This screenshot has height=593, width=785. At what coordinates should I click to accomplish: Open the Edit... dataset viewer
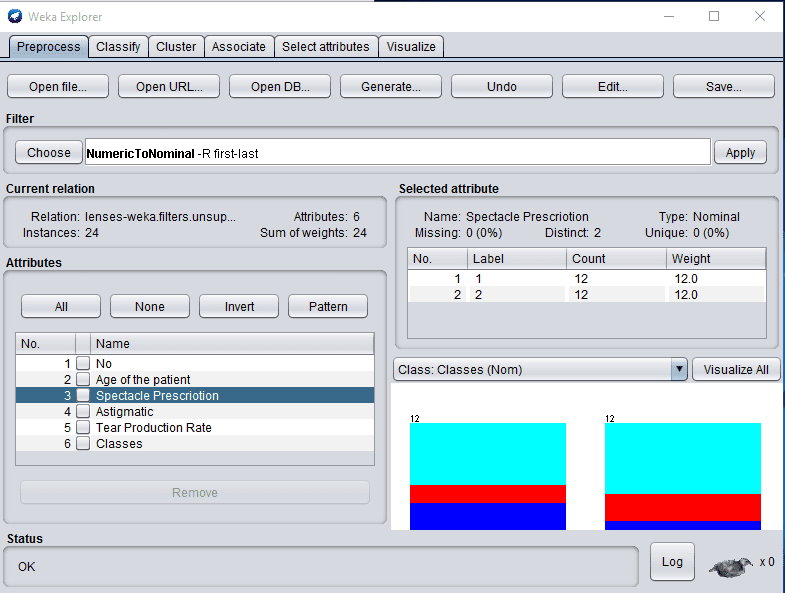(613, 87)
